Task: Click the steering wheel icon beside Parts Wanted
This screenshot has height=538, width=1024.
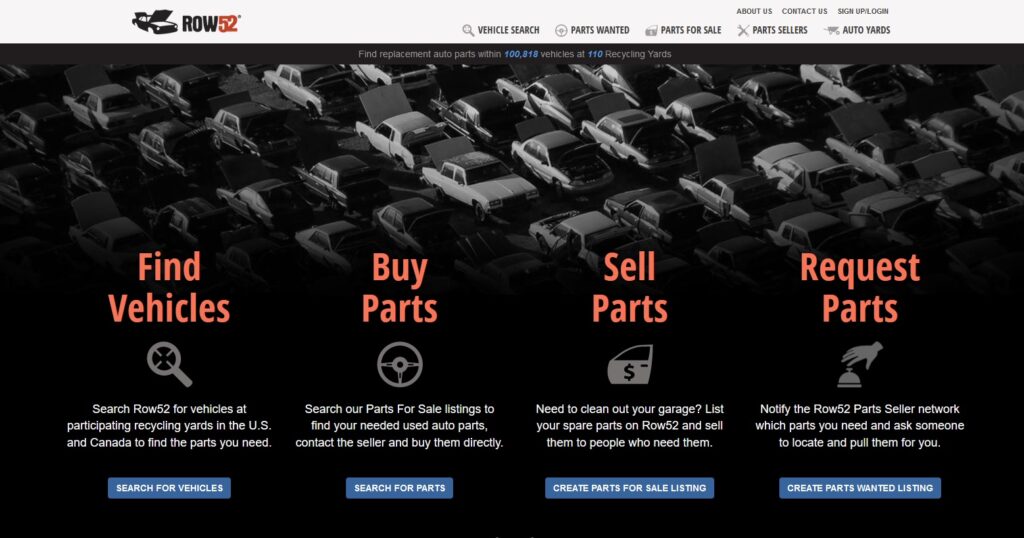Action: [561, 30]
